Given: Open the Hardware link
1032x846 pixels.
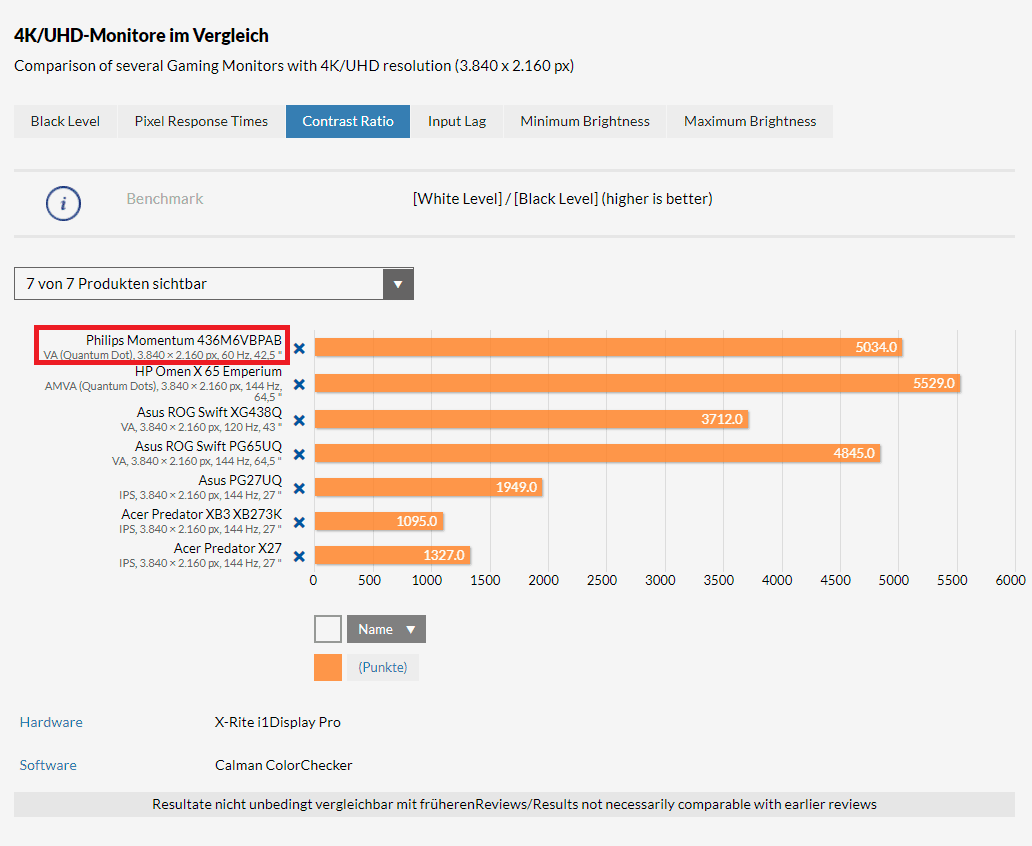Looking at the screenshot, I should [51, 722].
